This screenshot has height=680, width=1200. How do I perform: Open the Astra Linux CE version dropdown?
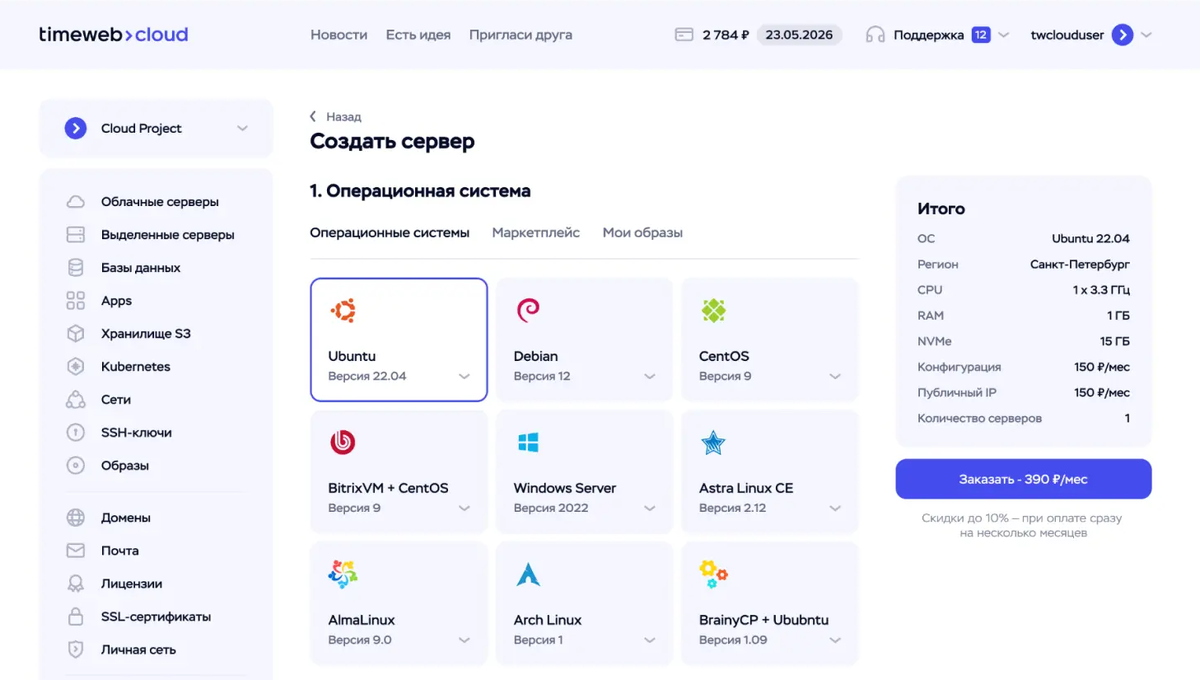pyautogui.click(x=835, y=509)
